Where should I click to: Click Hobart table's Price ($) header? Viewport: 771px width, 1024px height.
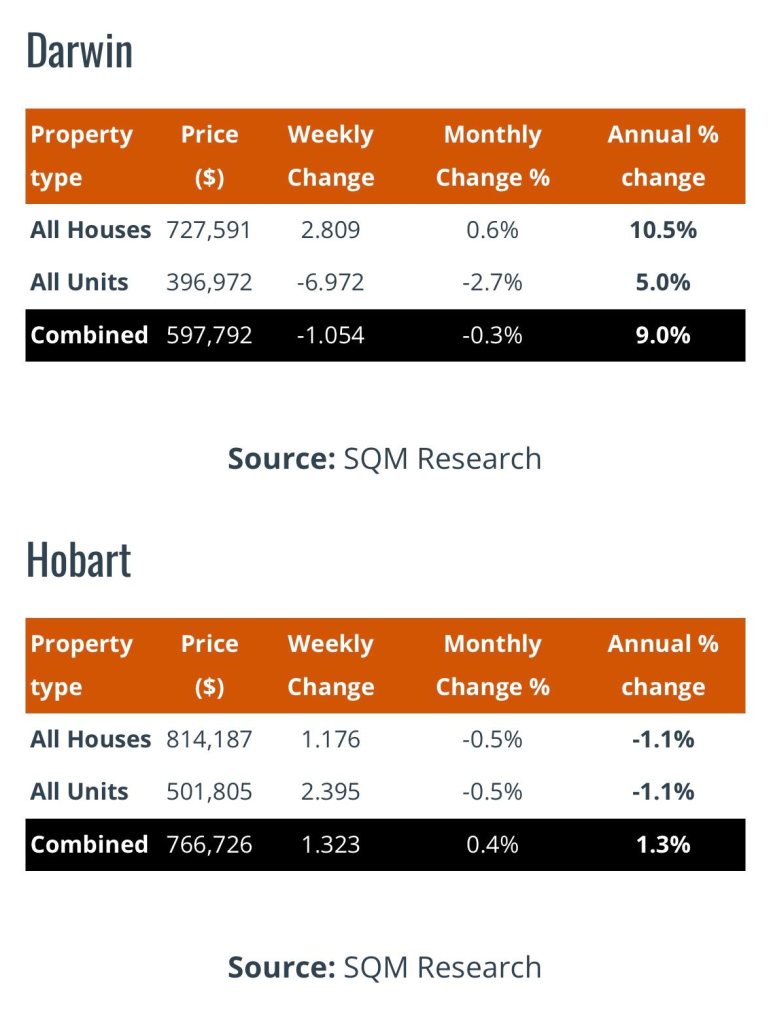click(x=209, y=665)
